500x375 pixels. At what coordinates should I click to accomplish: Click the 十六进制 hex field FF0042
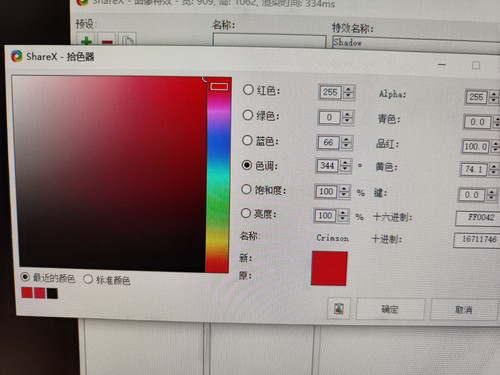point(478,218)
